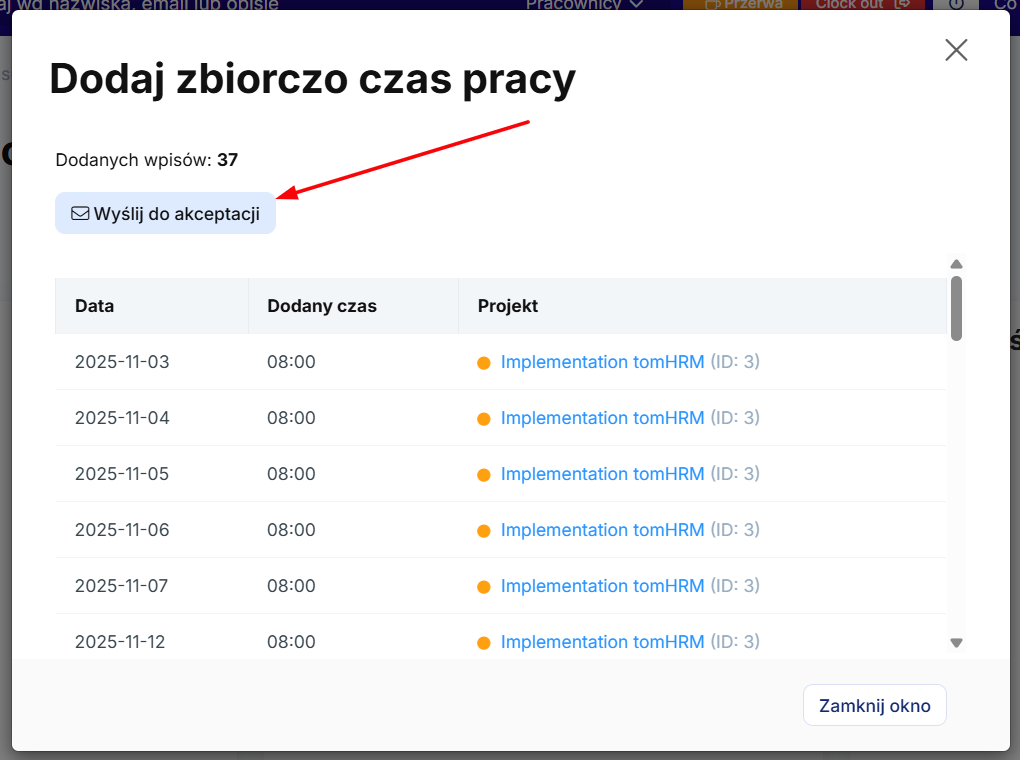Image resolution: width=1020 pixels, height=760 pixels.
Task: Click the orange Przerwa button
Action: [x=740, y=5]
